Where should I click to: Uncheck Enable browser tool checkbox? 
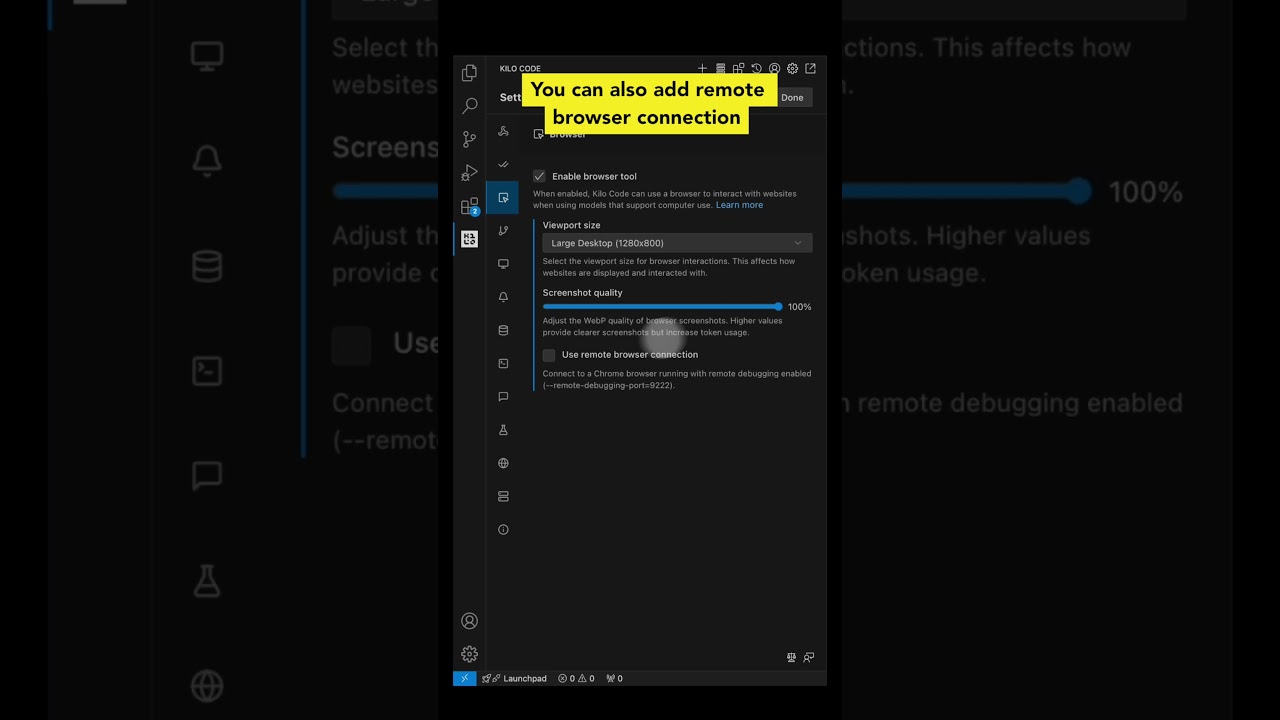539,176
